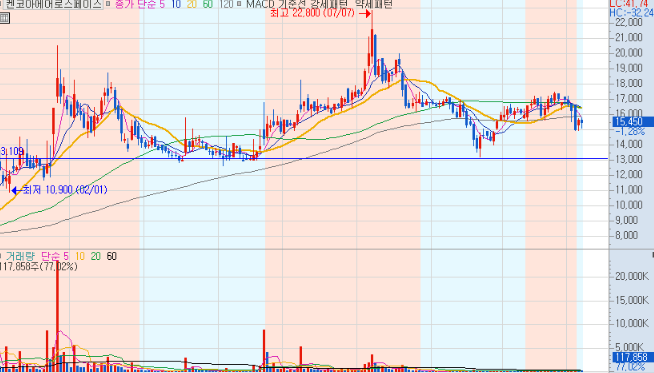Viewport: 654px width, 373px height.
Task: Click the volume panel green 20 legend
Action: tap(96, 256)
